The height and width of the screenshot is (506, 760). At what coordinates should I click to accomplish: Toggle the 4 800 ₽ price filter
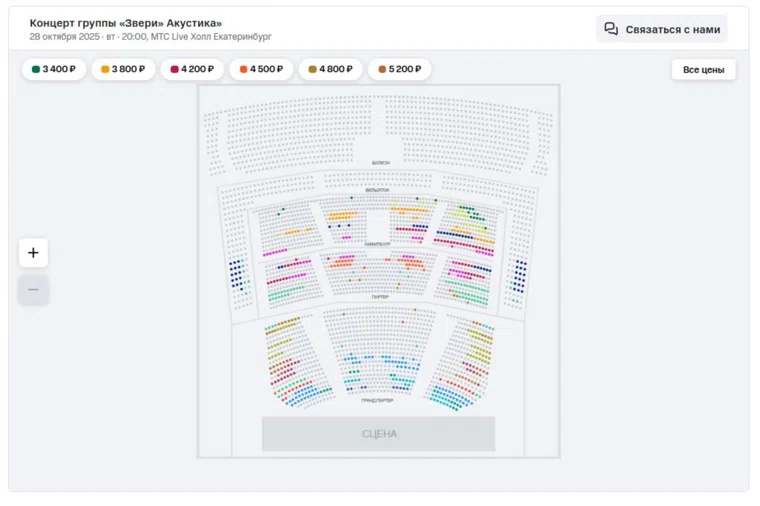(x=330, y=69)
